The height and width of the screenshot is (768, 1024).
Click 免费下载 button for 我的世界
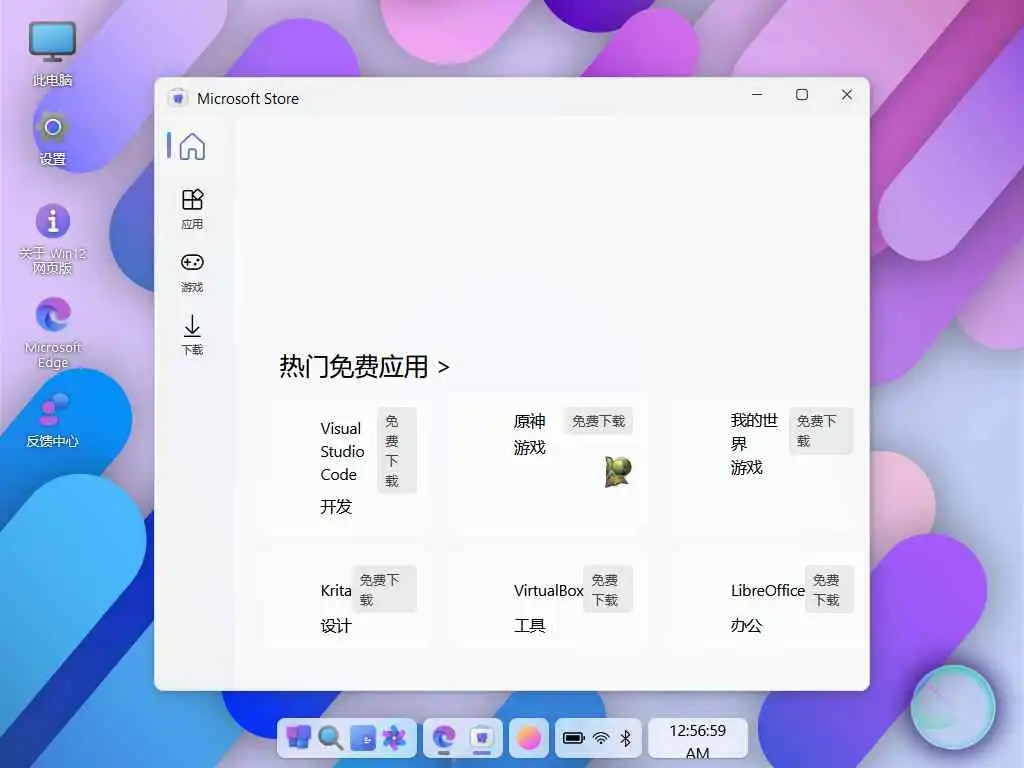[x=821, y=431]
